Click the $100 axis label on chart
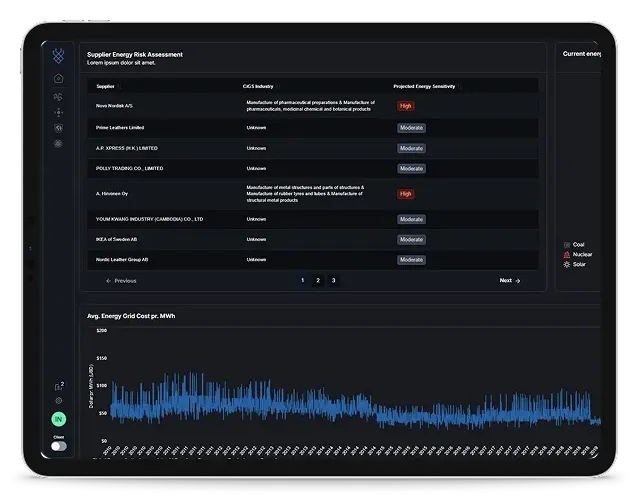639x499 pixels. (101, 386)
